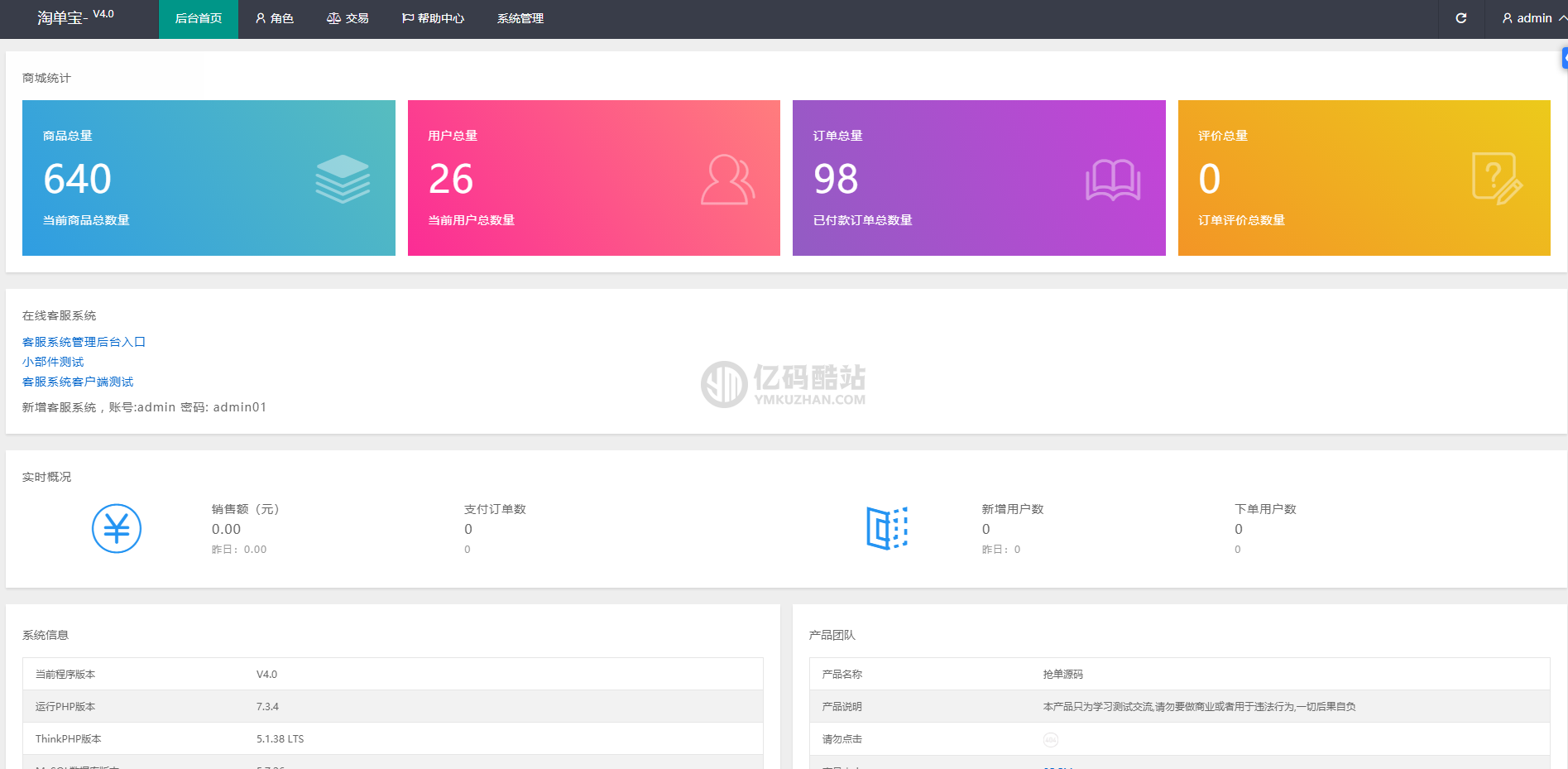Open the 帮助中心 menu
1568x769 pixels.
[x=434, y=19]
